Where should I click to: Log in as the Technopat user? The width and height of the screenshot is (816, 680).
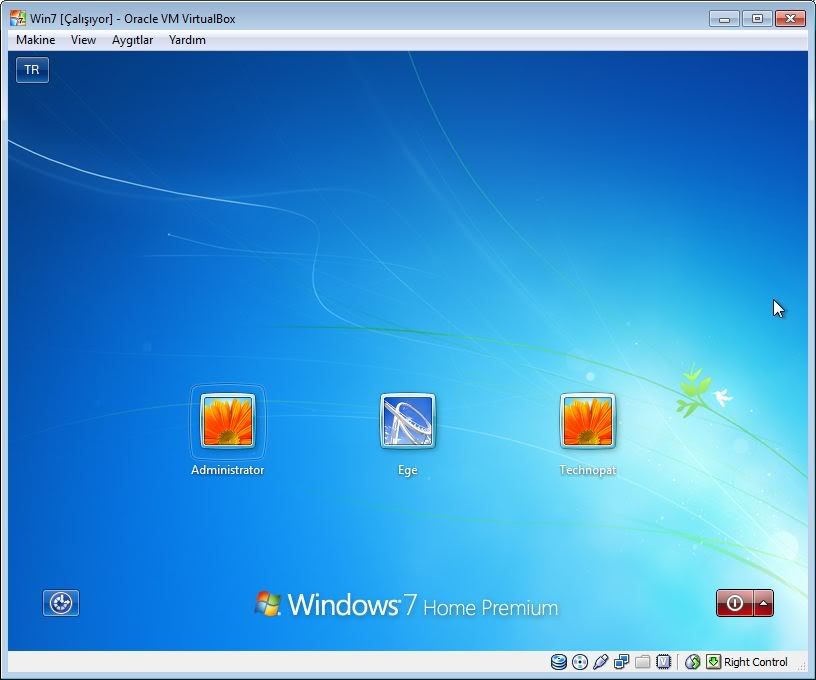coord(588,420)
